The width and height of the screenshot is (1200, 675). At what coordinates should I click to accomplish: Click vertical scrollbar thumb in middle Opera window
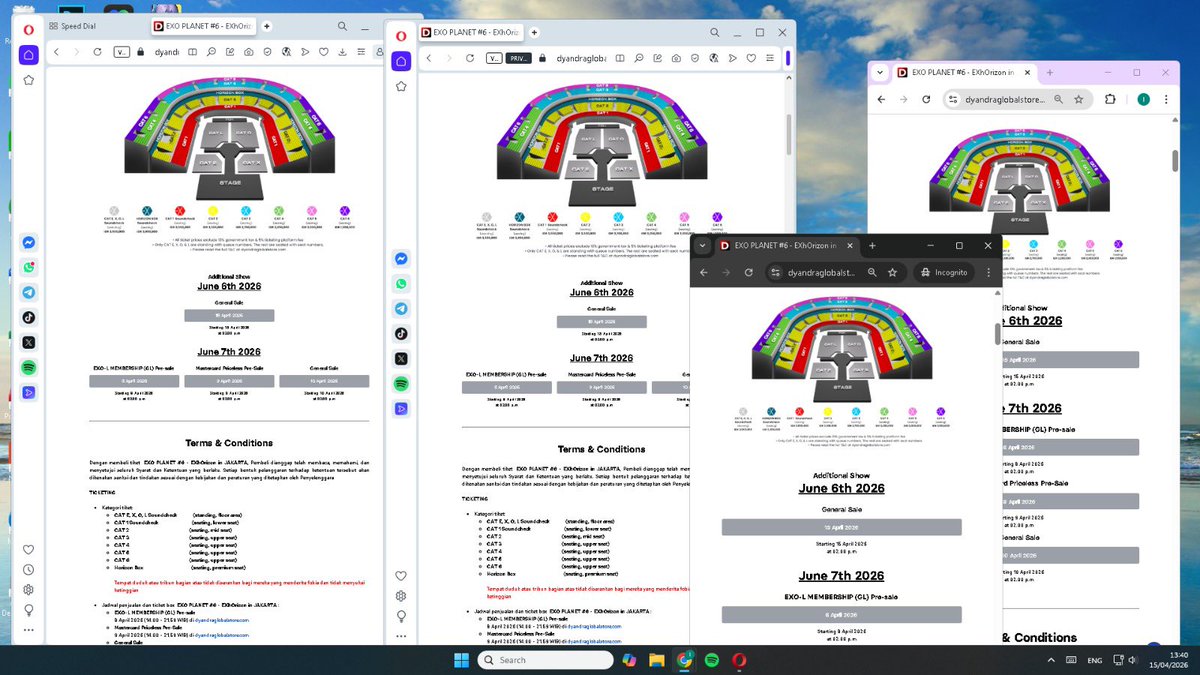789,133
